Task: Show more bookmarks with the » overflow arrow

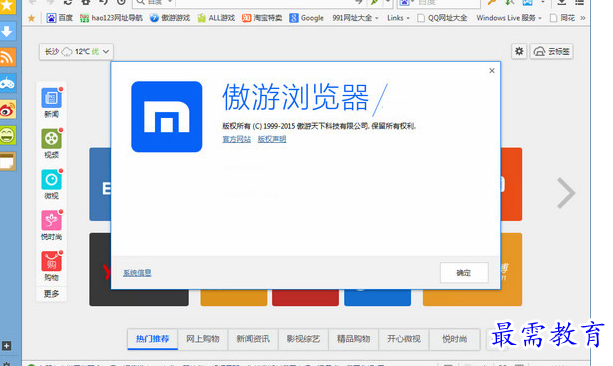Action: pyautogui.click(x=583, y=18)
